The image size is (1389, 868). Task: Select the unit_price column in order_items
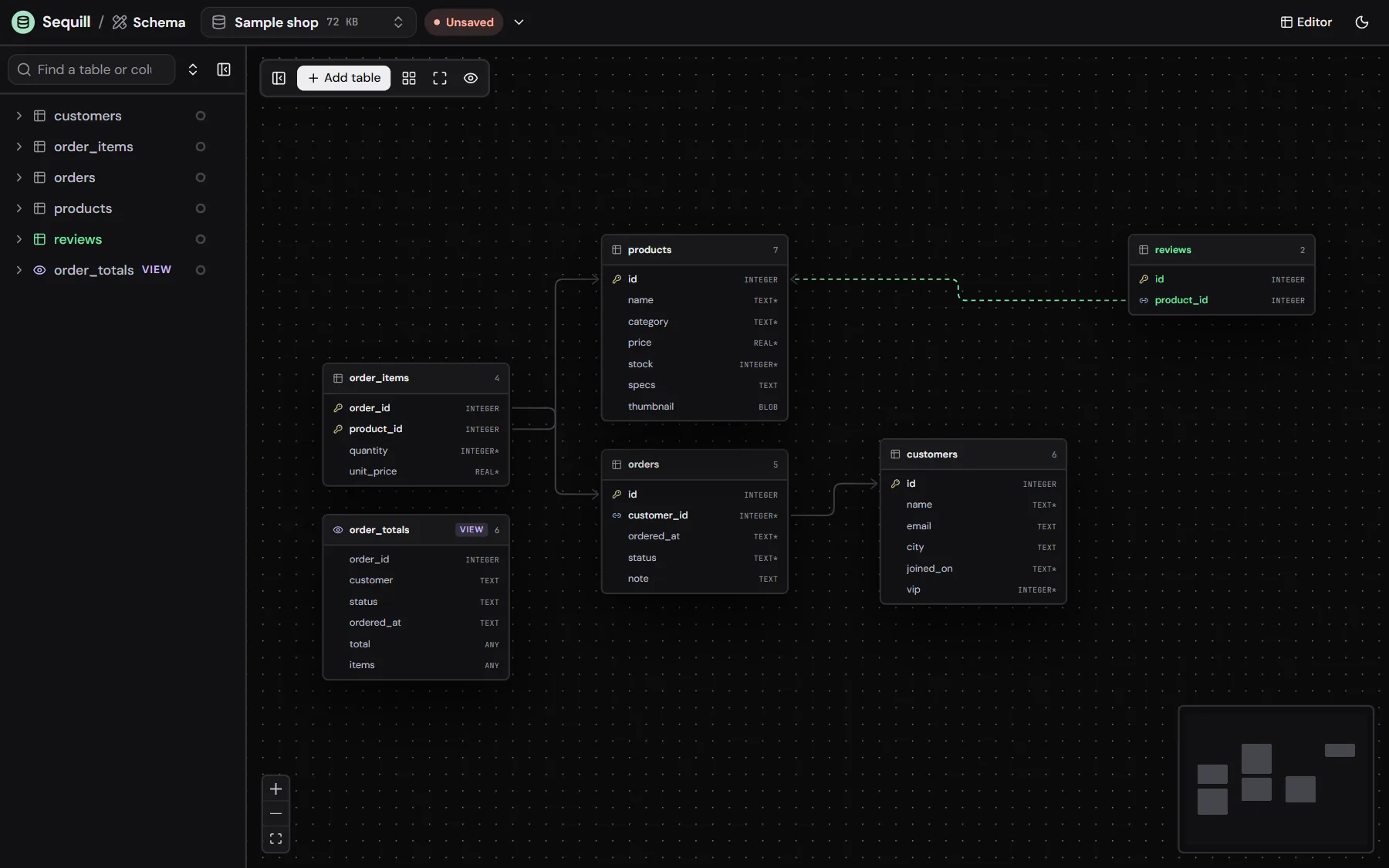(x=416, y=471)
